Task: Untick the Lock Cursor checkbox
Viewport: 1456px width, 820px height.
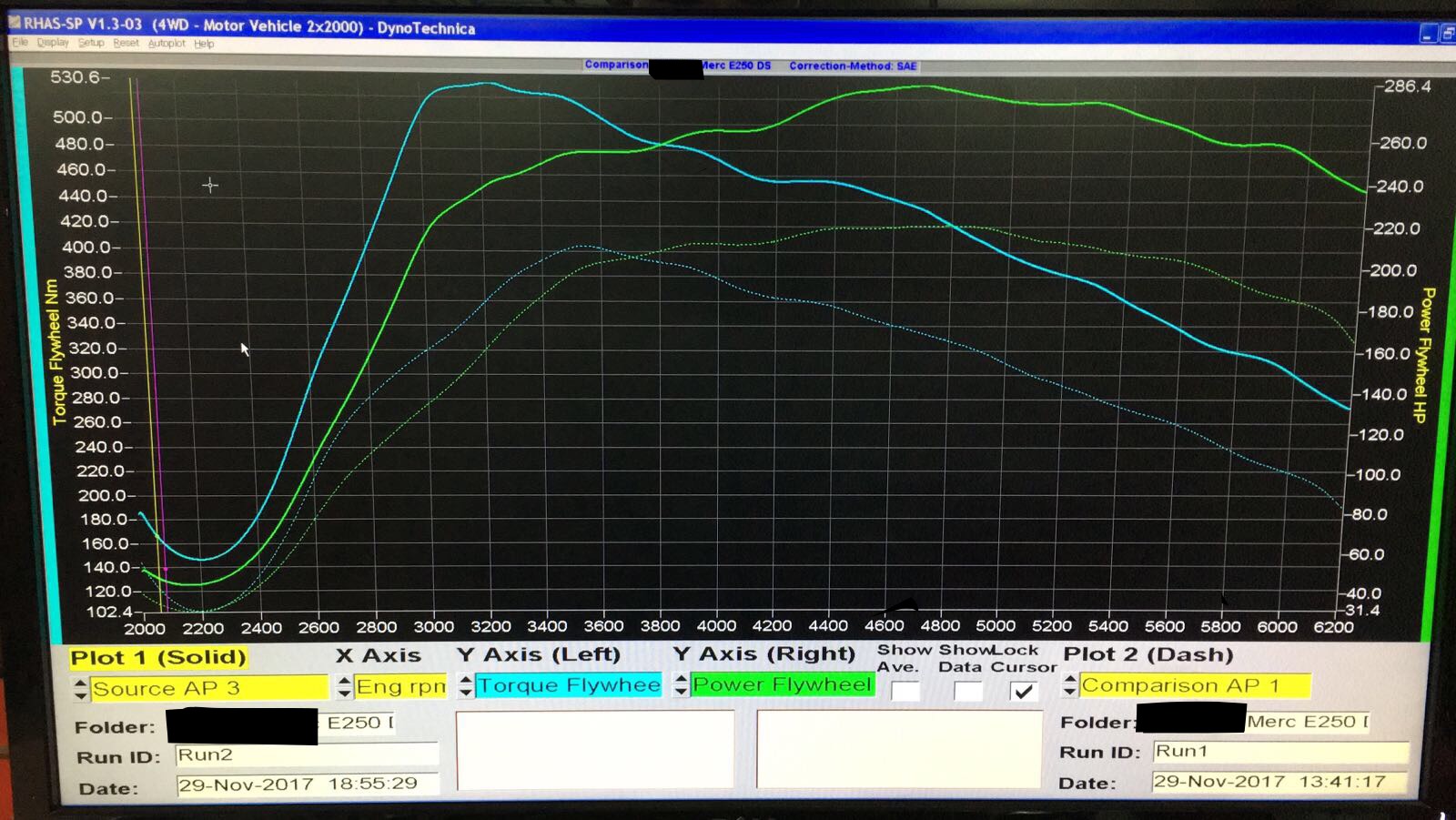Action: pos(1024,691)
